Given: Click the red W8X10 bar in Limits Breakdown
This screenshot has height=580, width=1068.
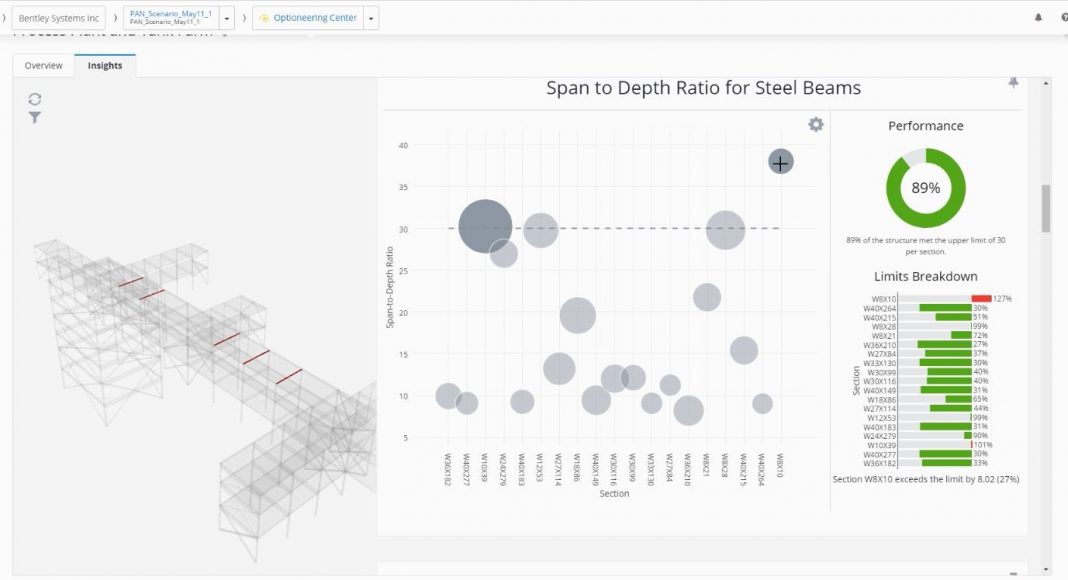Looking at the screenshot, I should 981,298.
